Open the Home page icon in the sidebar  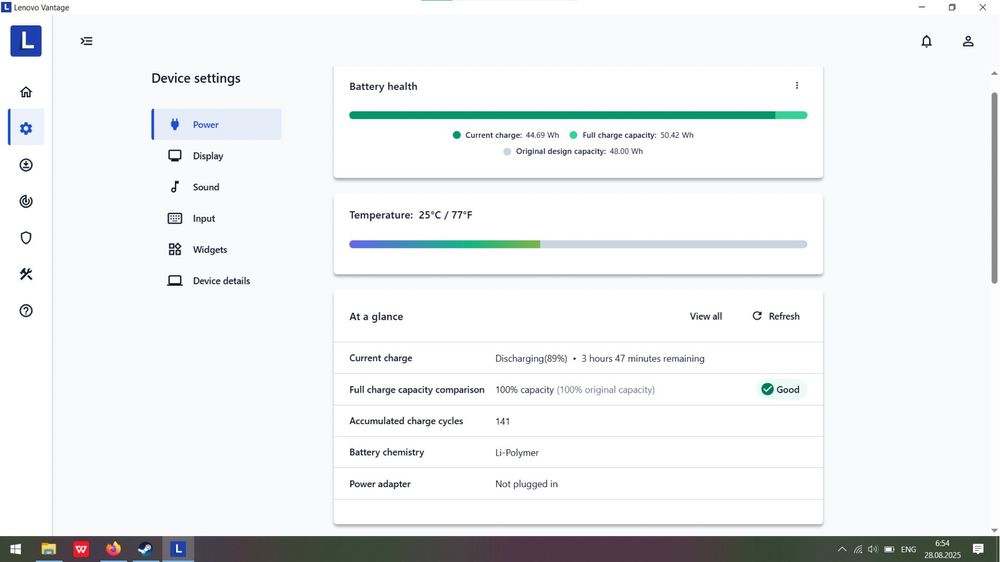(26, 92)
